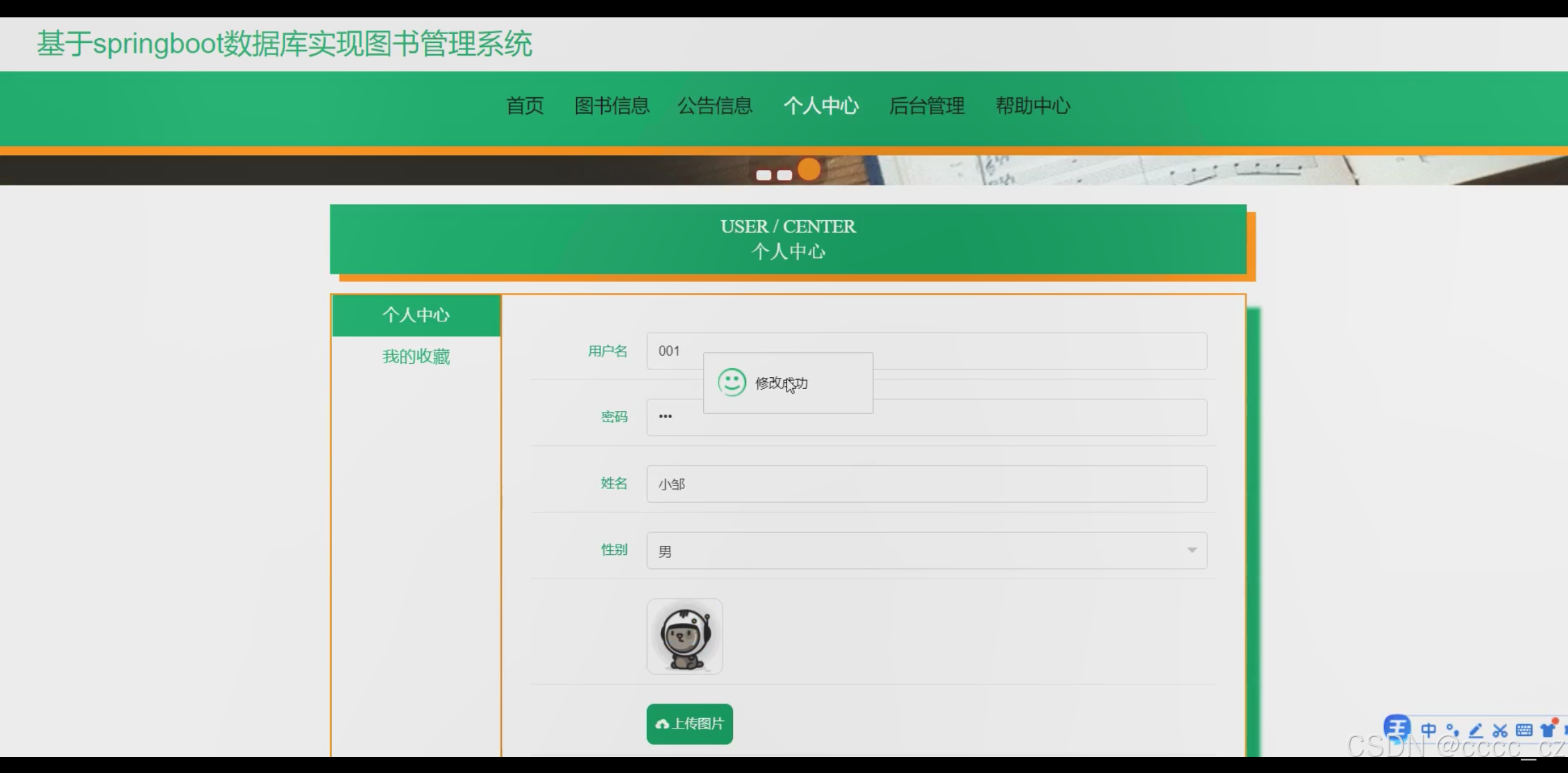
Task: Click the IME scissors screenshot icon
Action: coord(1500,730)
